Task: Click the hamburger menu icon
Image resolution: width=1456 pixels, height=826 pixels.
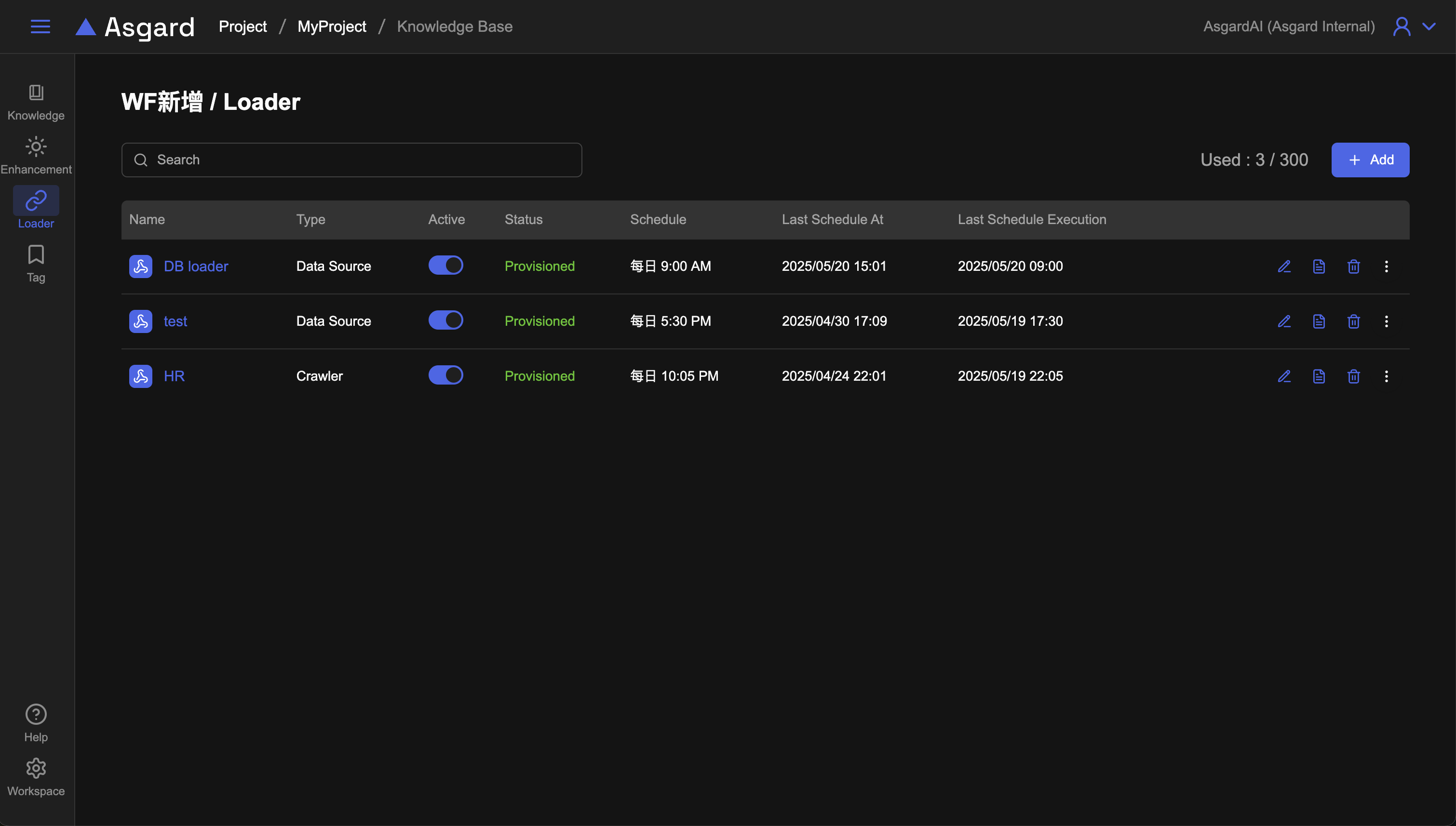Action: (40, 27)
